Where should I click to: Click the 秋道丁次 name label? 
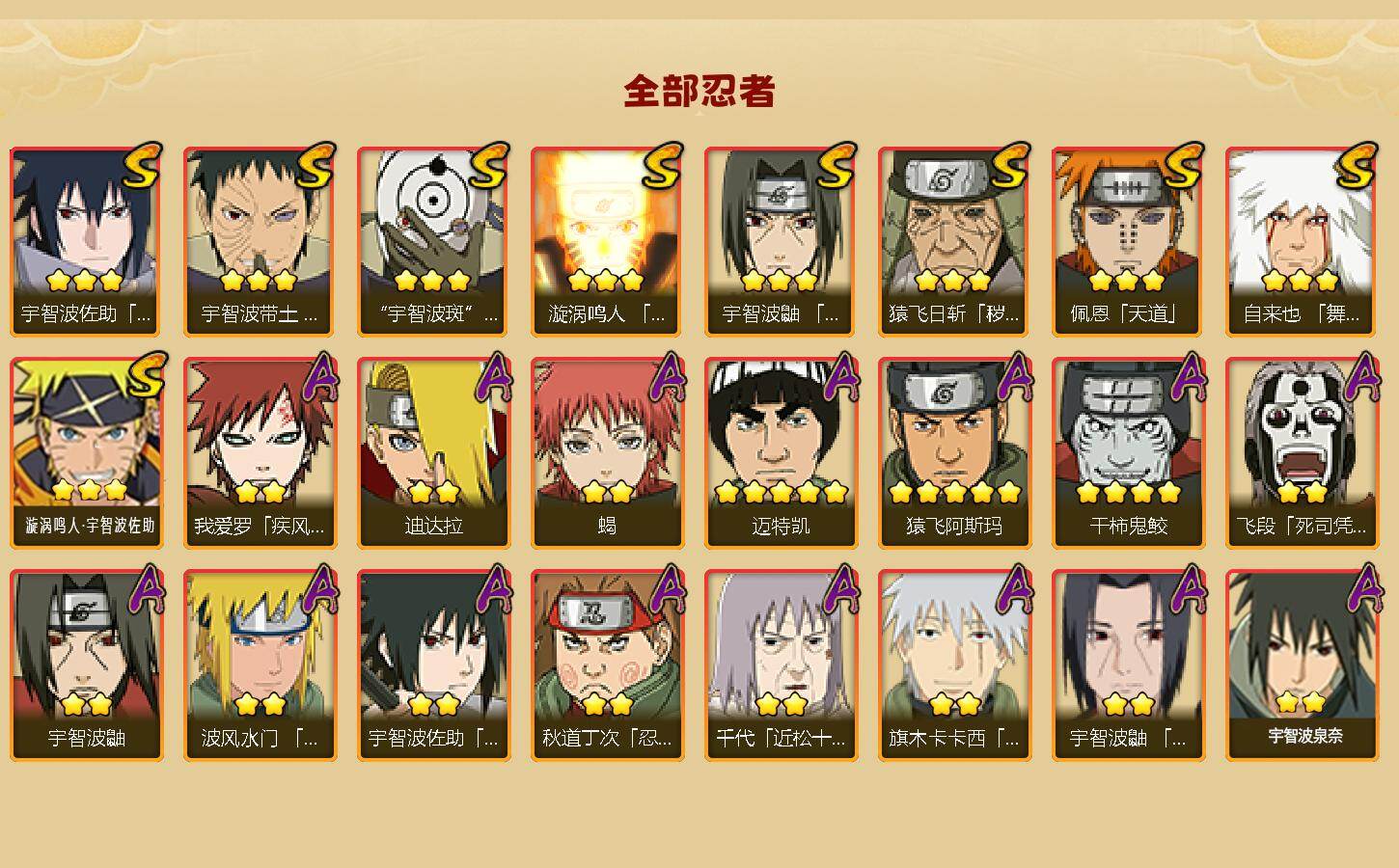(607, 739)
